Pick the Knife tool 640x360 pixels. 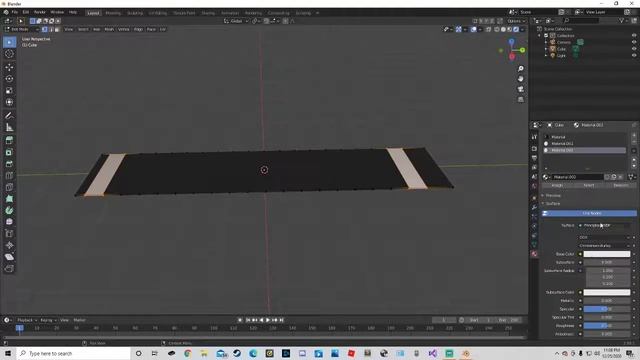tap(9, 187)
